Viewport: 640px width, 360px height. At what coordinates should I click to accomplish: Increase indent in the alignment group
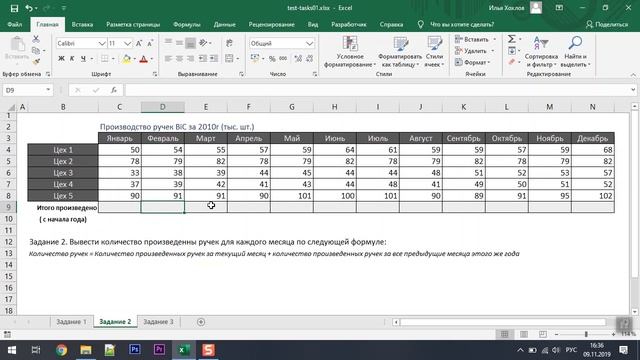pos(214,59)
